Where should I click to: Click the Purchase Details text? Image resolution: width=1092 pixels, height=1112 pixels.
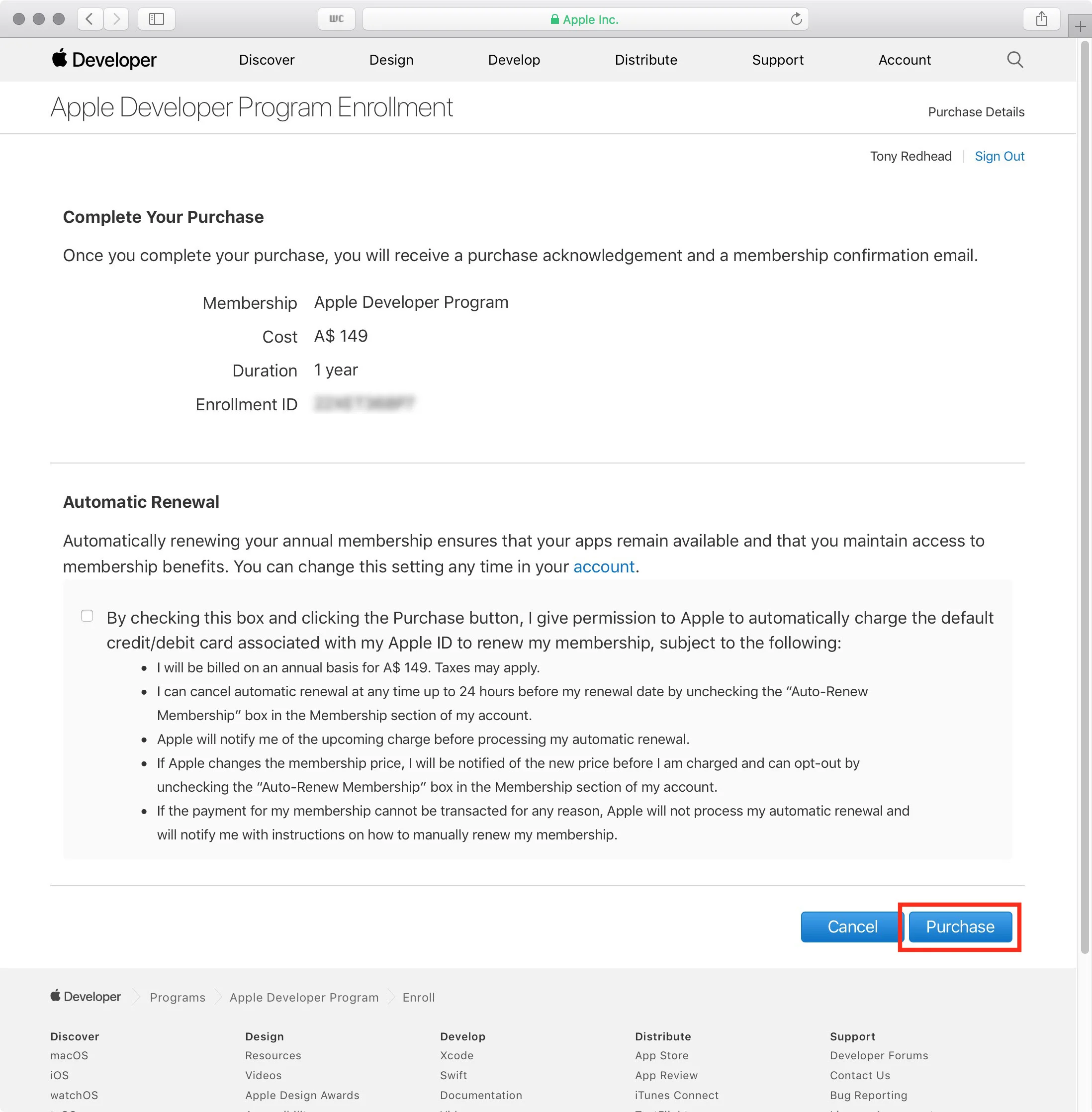976,112
